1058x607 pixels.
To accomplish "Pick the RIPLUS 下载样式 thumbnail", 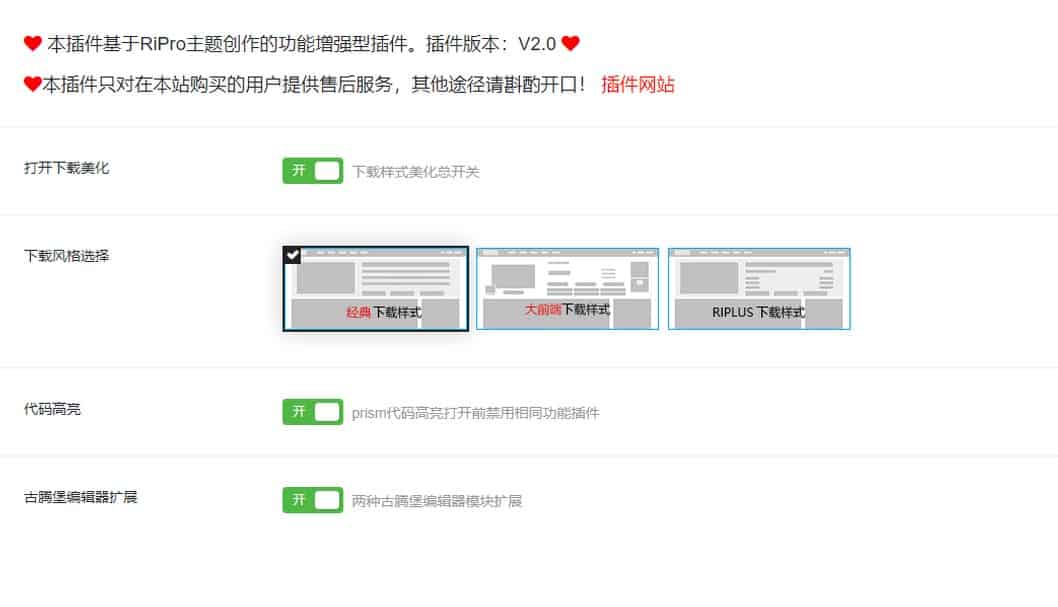I will click(759, 289).
